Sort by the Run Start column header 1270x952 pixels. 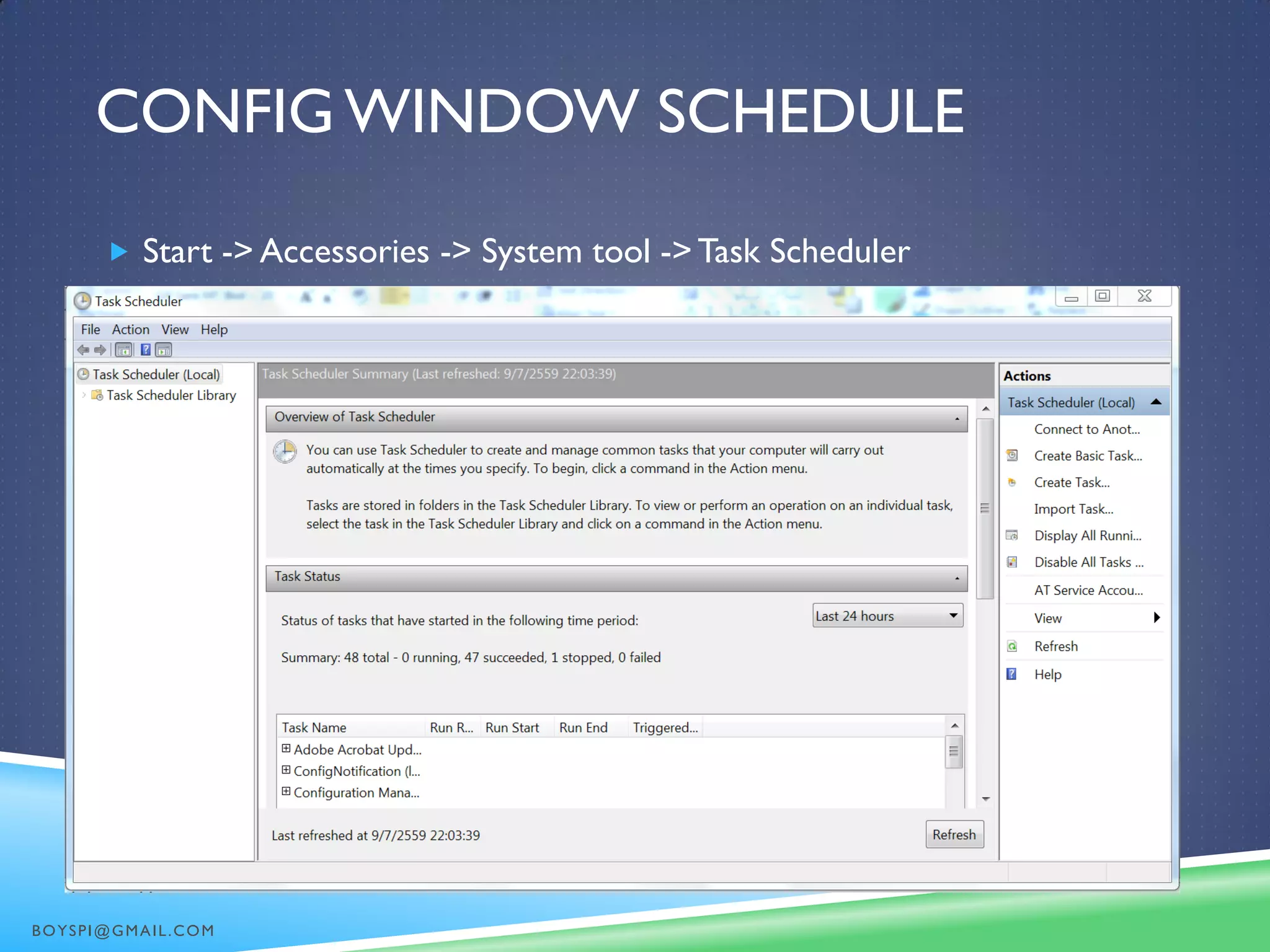[x=517, y=727]
